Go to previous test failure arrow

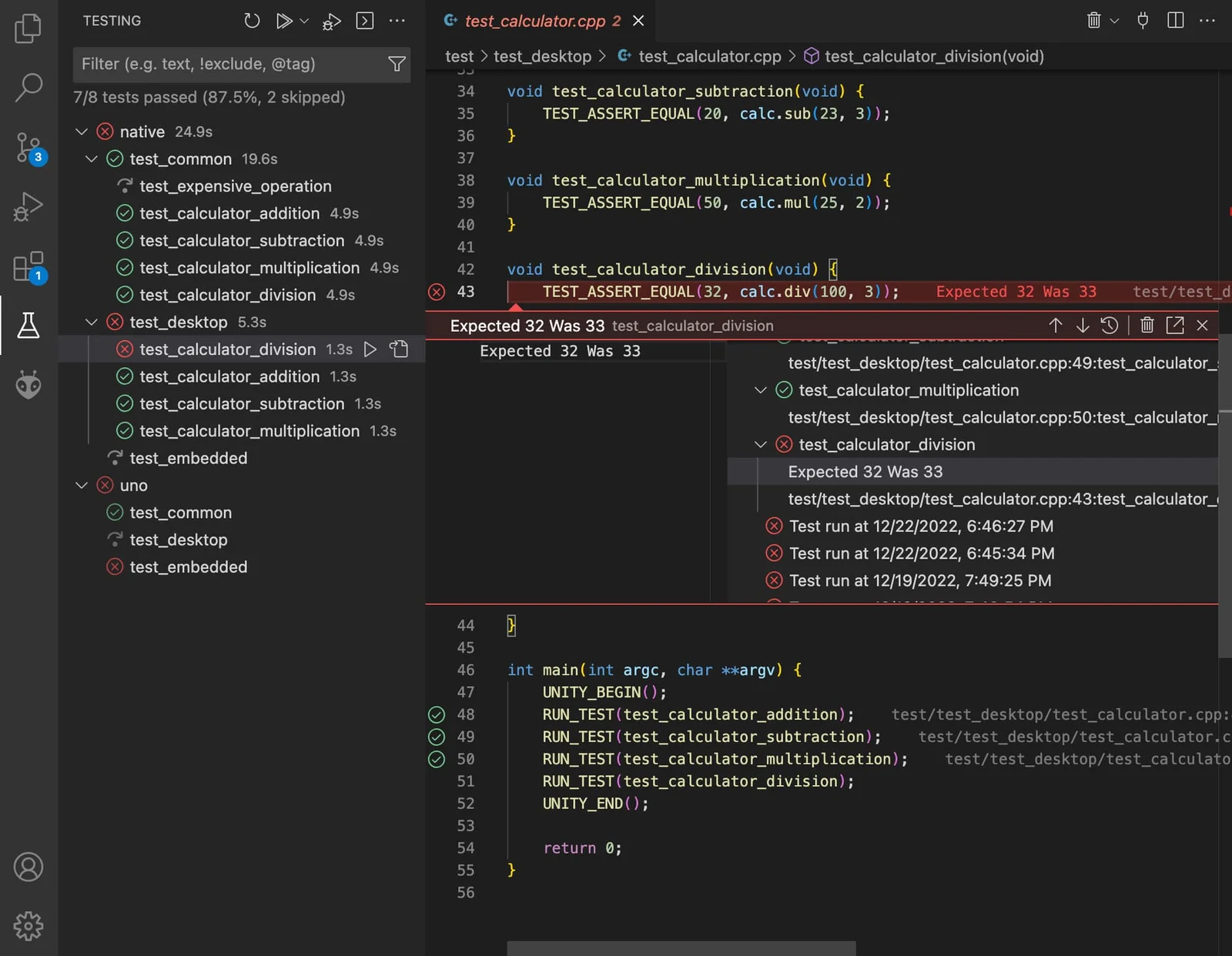[1056, 326]
